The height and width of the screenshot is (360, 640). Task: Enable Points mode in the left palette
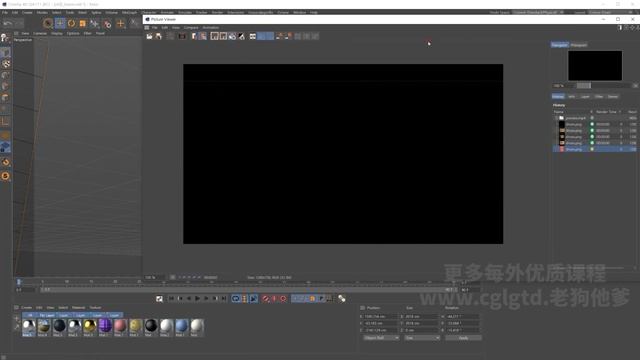[x=5, y=76]
